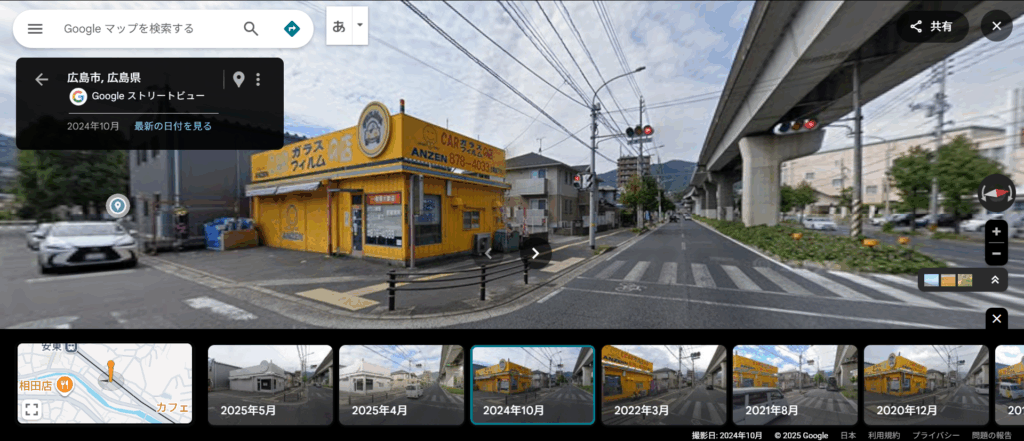Open directions via the blue arrow icon
The width and height of the screenshot is (1024, 441).
[292, 29]
